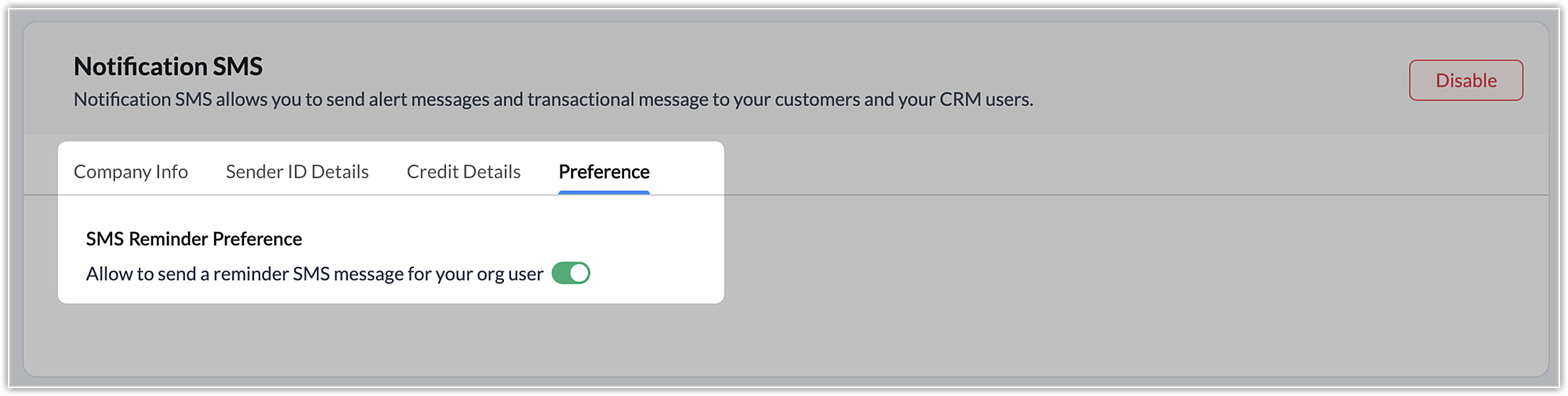The image size is (1568, 396).
Task: Toggle the SMS reminder switch off
Action: point(571,274)
